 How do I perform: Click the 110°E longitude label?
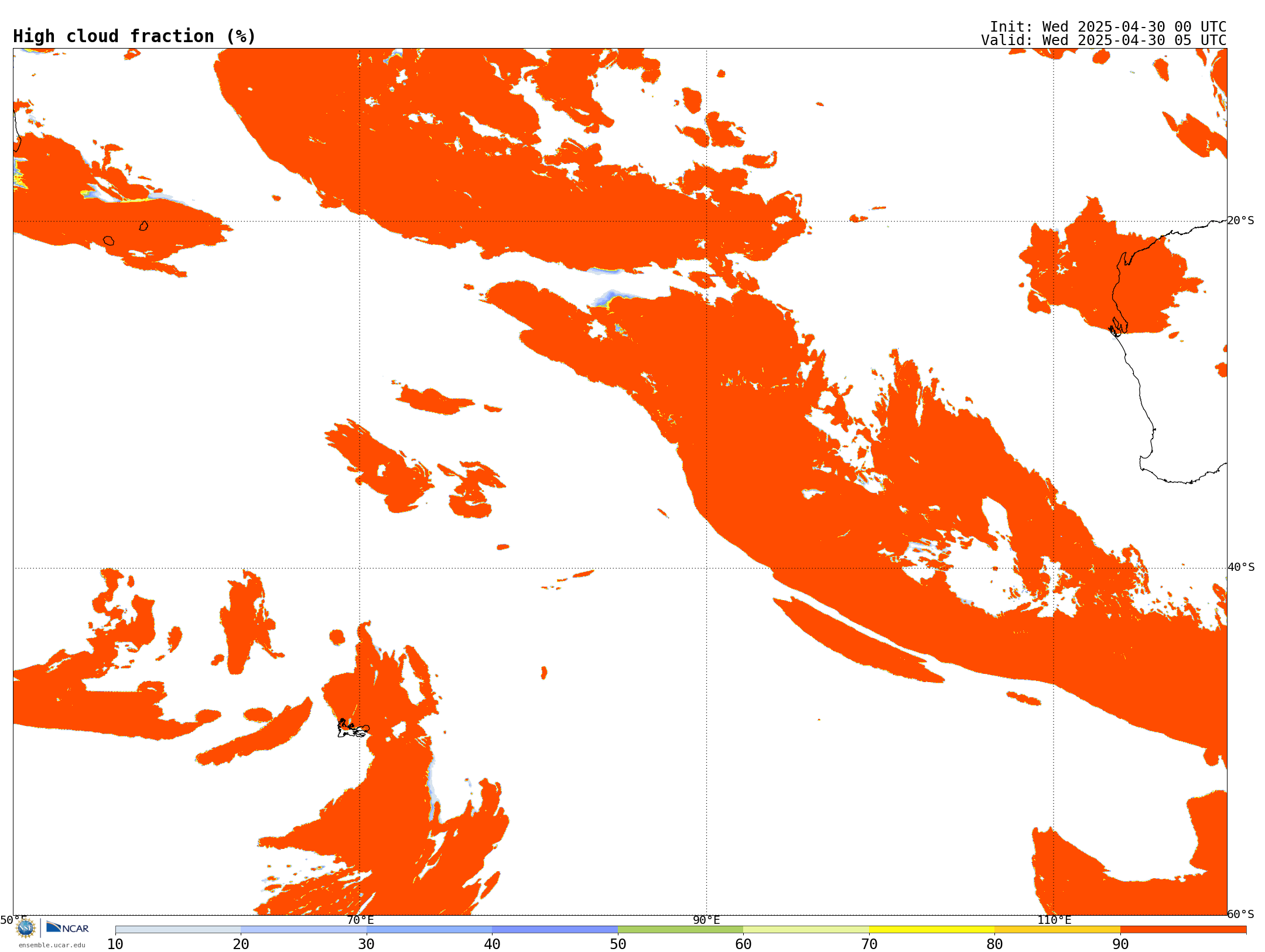coord(1054,920)
